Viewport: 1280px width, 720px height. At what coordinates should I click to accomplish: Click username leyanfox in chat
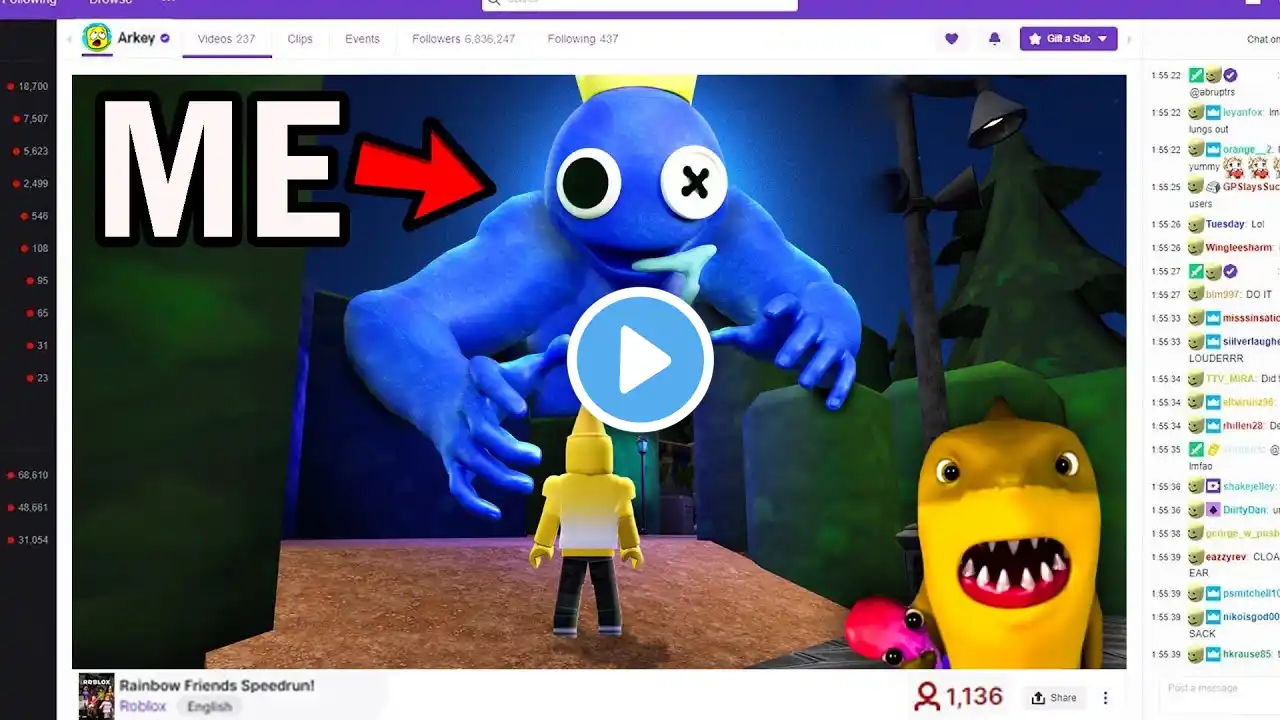coord(1244,113)
